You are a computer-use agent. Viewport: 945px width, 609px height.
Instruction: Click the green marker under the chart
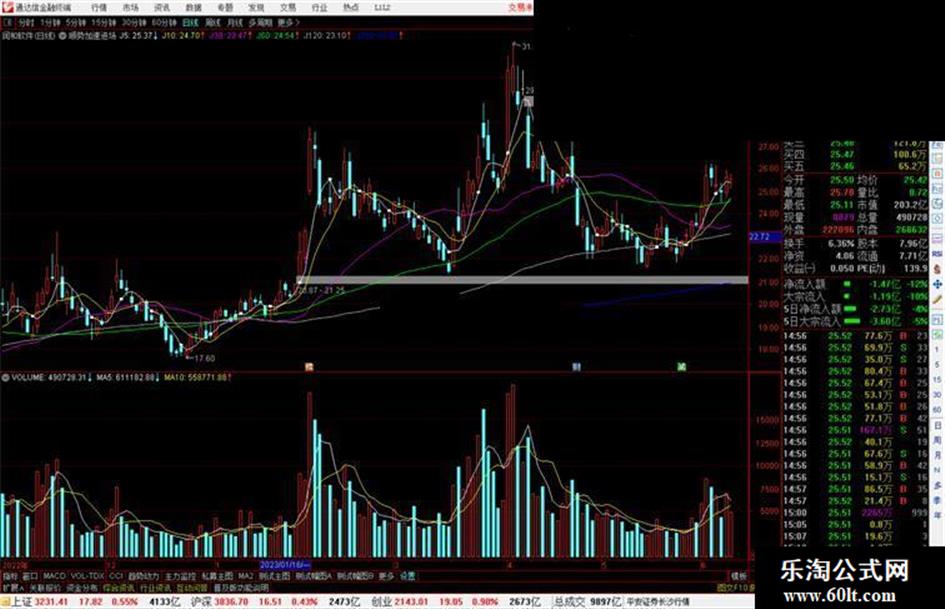(682, 367)
